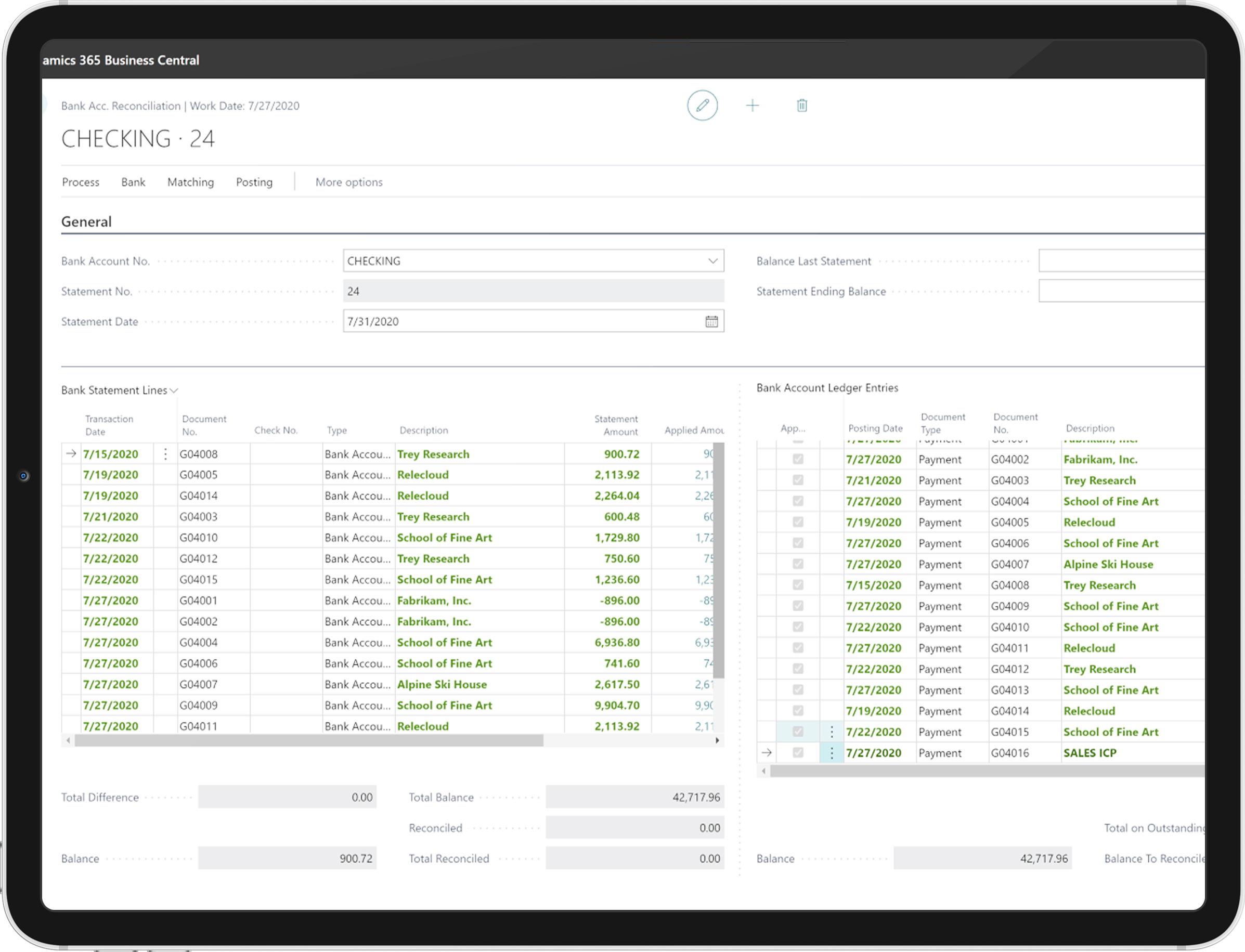This screenshot has width=1245, height=952.
Task: Toggle Applied checkbox for G04004 ledger entry
Action: 797,501
